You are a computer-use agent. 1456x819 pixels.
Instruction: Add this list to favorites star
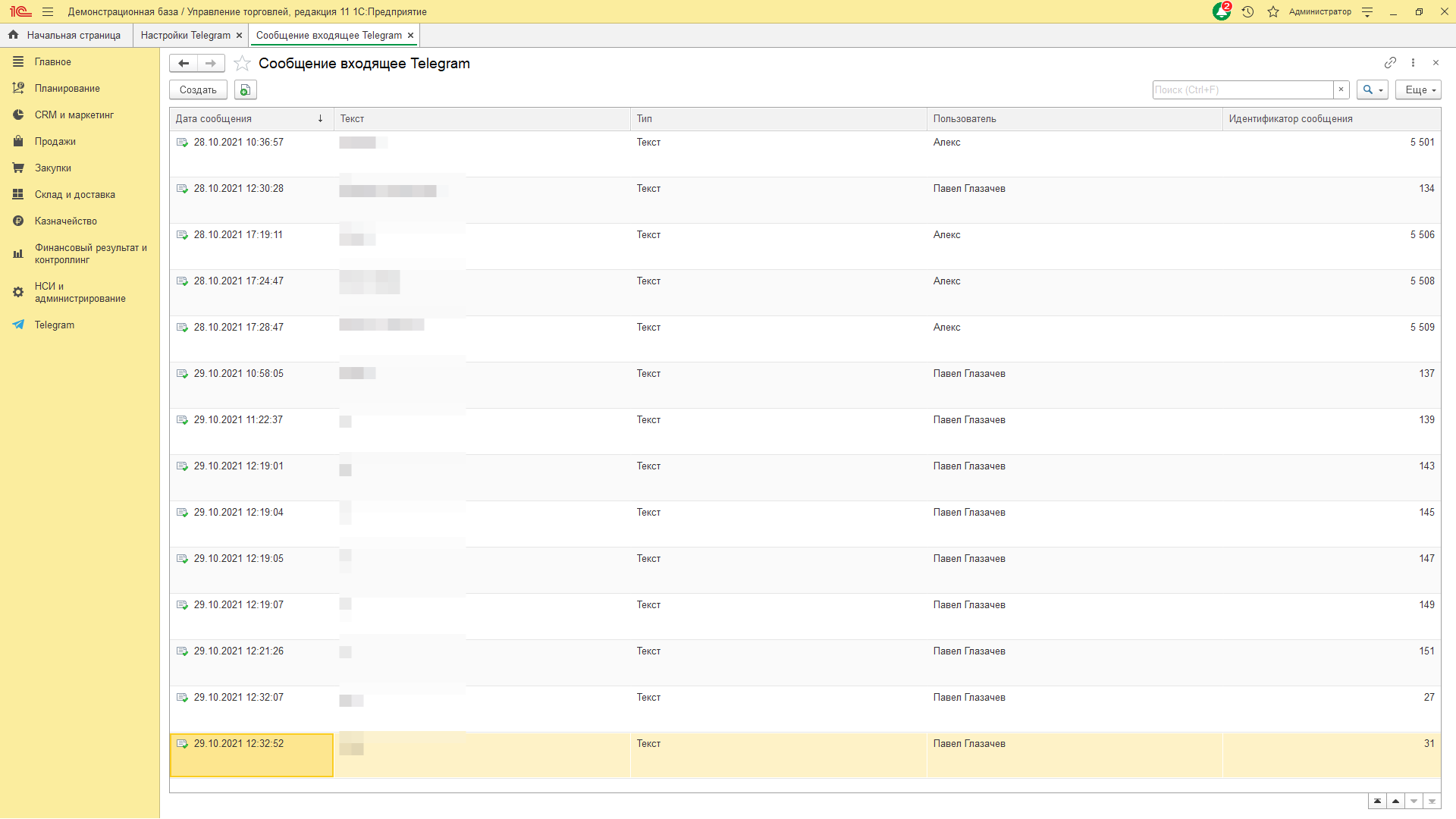click(x=242, y=63)
